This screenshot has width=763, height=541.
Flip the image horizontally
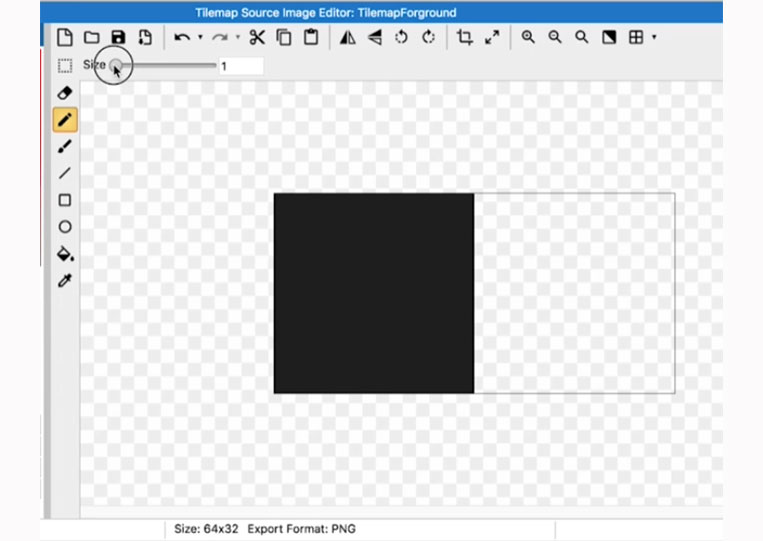click(x=347, y=37)
